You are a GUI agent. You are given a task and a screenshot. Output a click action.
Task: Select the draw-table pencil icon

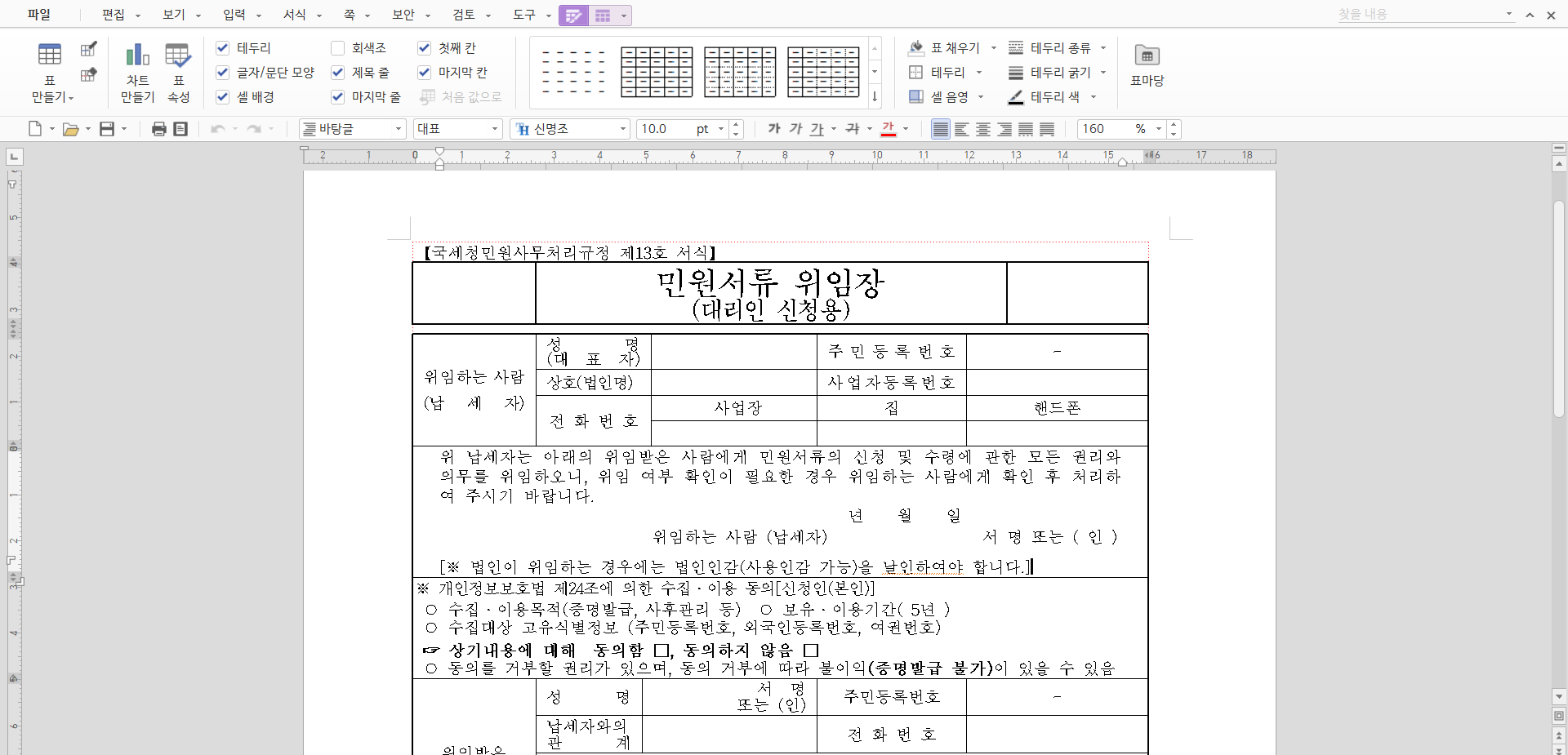point(89,49)
